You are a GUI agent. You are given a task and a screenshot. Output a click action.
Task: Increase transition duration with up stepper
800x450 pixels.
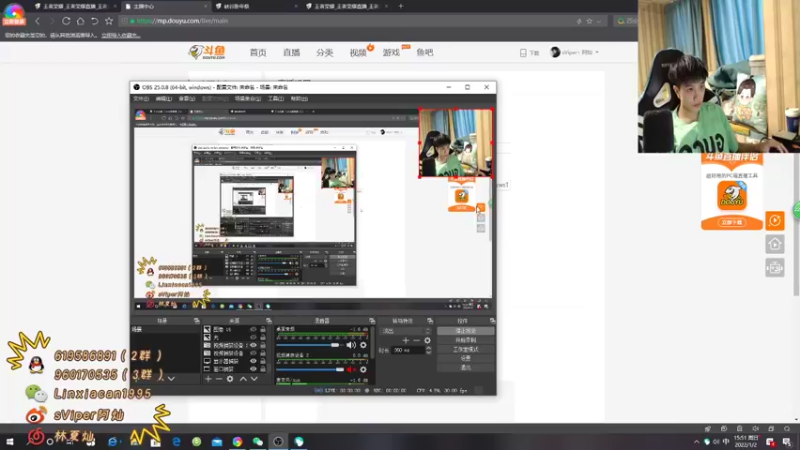click(428, 348)
